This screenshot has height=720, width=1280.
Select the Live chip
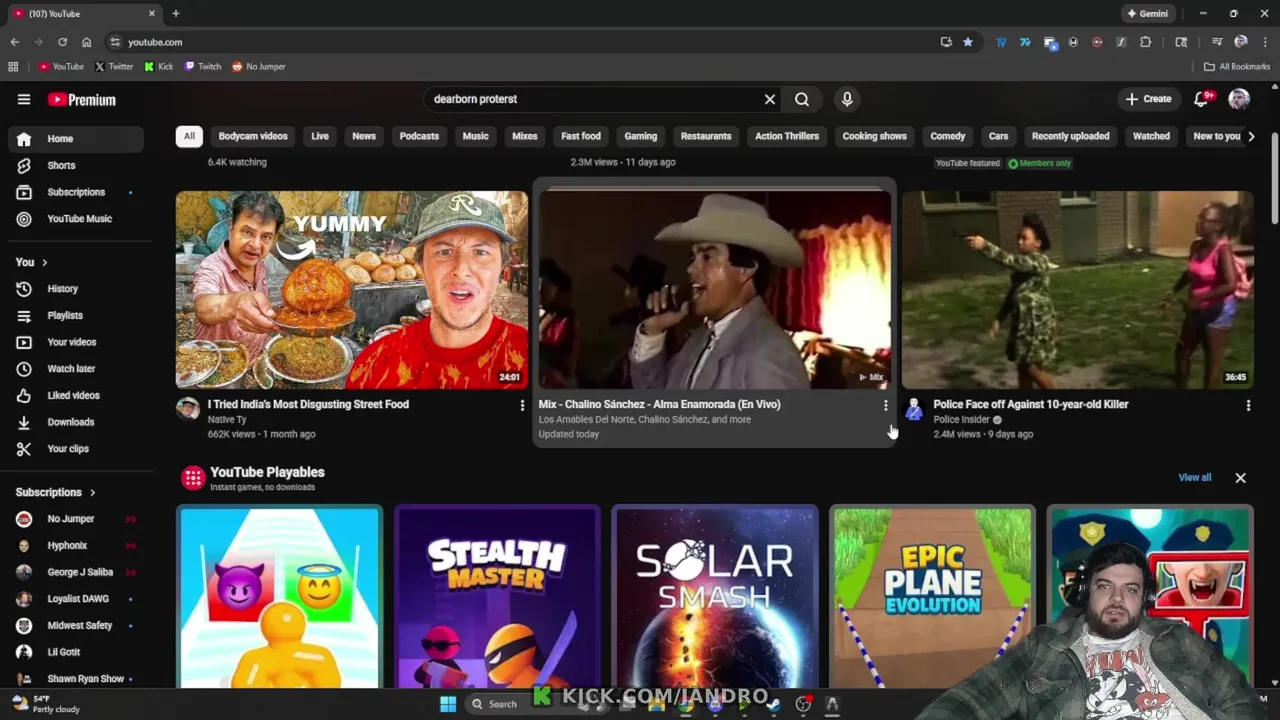pos(320,136)
